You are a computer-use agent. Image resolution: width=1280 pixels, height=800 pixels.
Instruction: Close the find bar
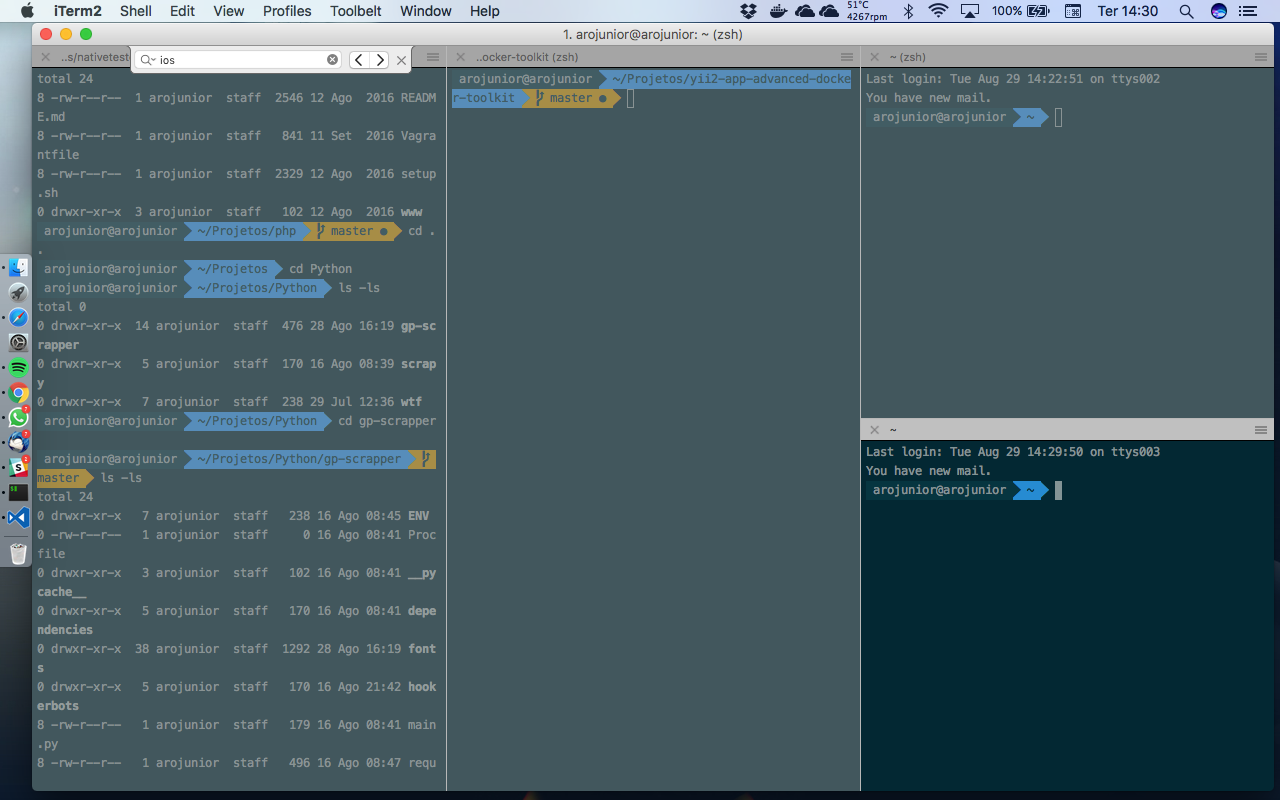(401, 60)
